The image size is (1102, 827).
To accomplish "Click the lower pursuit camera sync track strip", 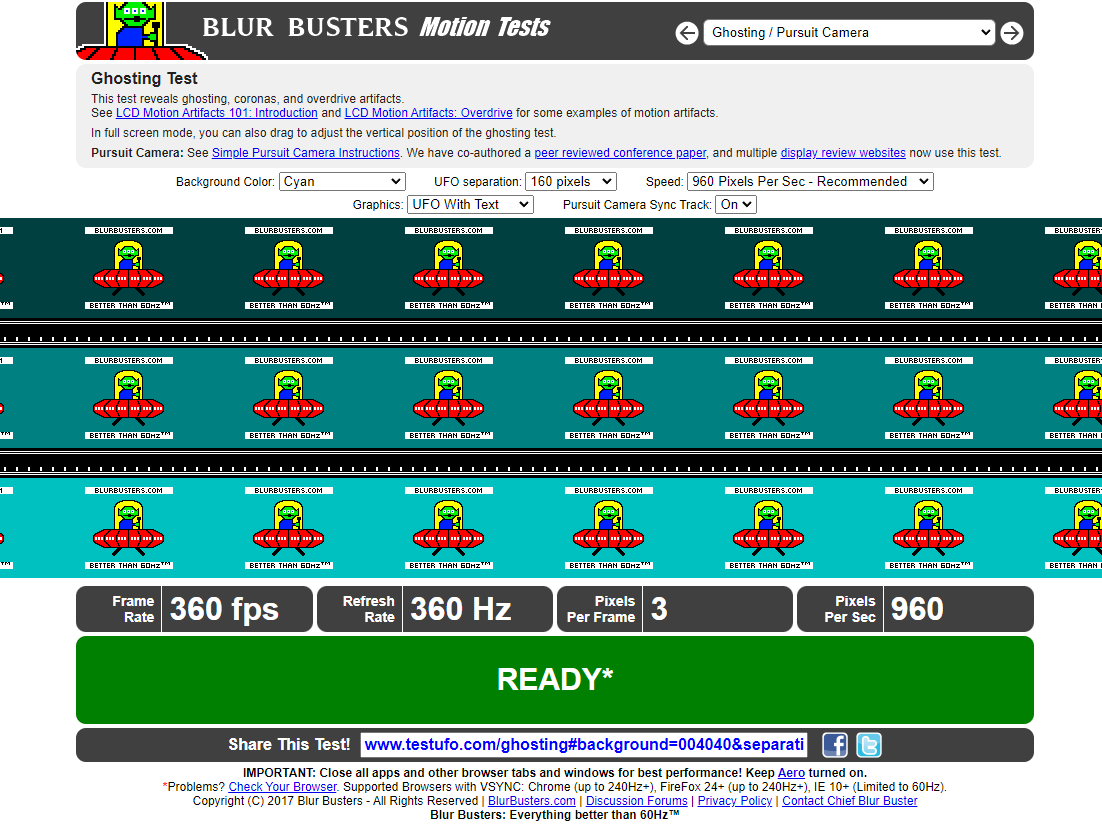I will click(551, 464).
